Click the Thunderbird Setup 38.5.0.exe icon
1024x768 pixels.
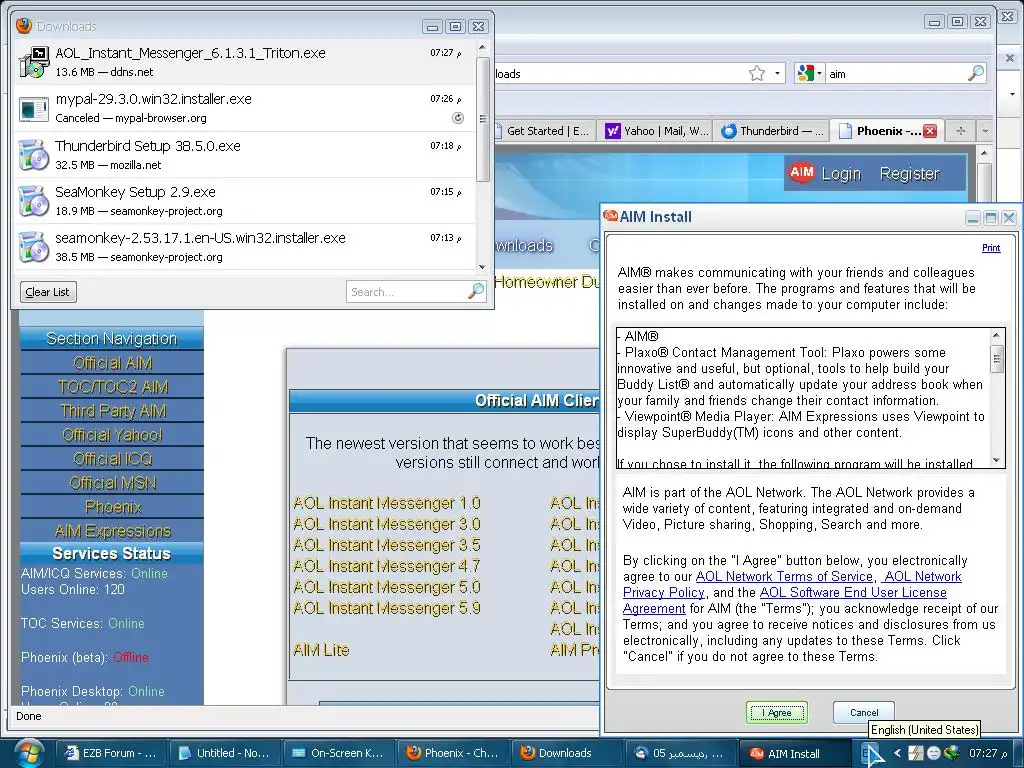(34, 155)
